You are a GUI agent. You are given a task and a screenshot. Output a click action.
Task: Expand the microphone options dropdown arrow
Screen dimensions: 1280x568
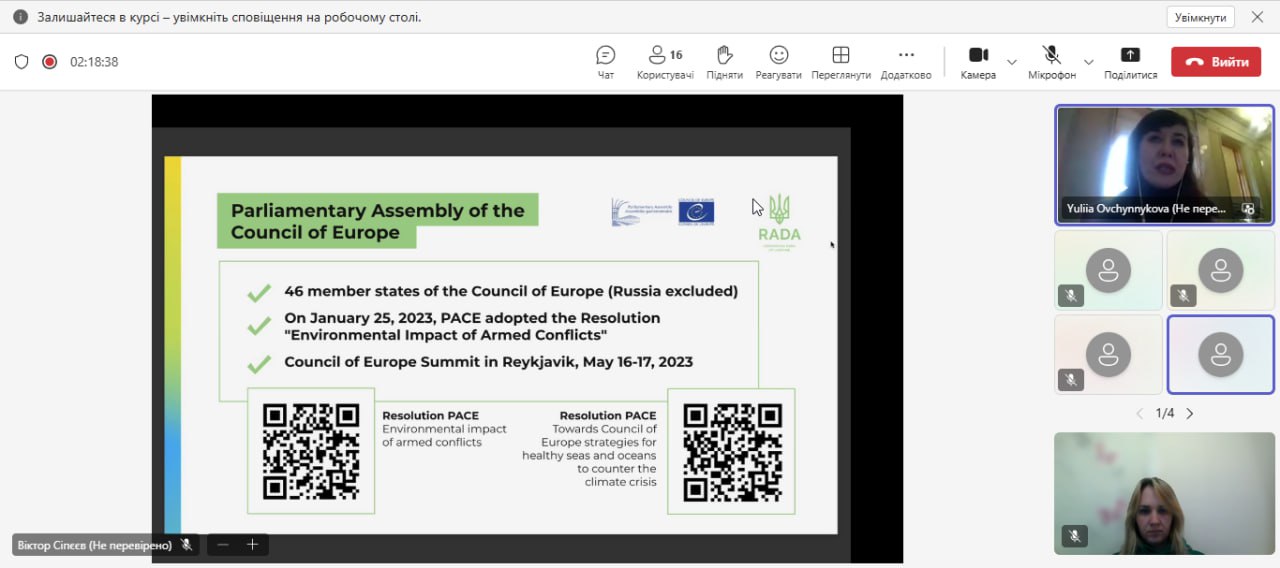[x=1089, y=62]
